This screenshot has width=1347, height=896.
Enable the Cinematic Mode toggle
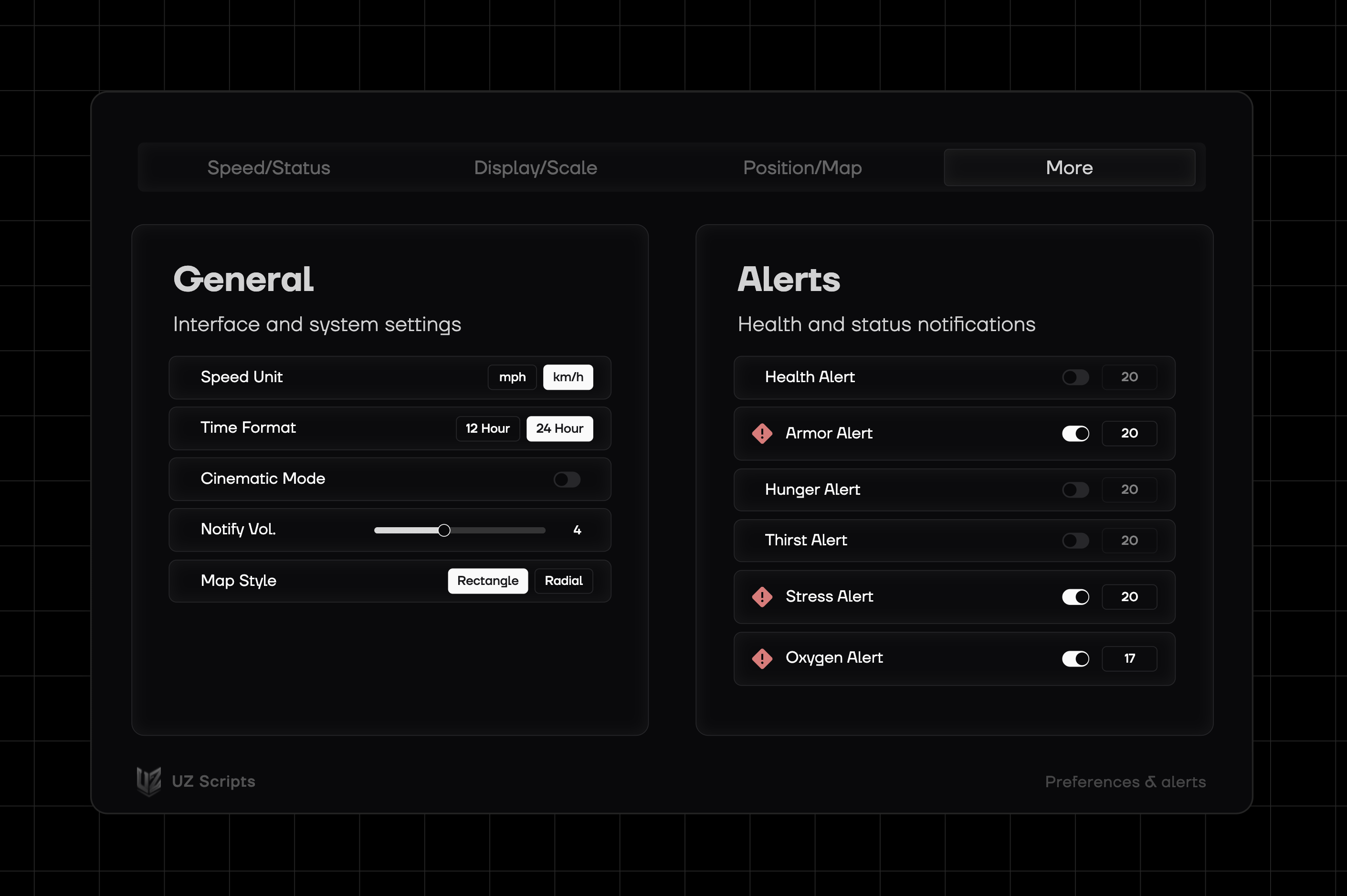pos(567,479)
